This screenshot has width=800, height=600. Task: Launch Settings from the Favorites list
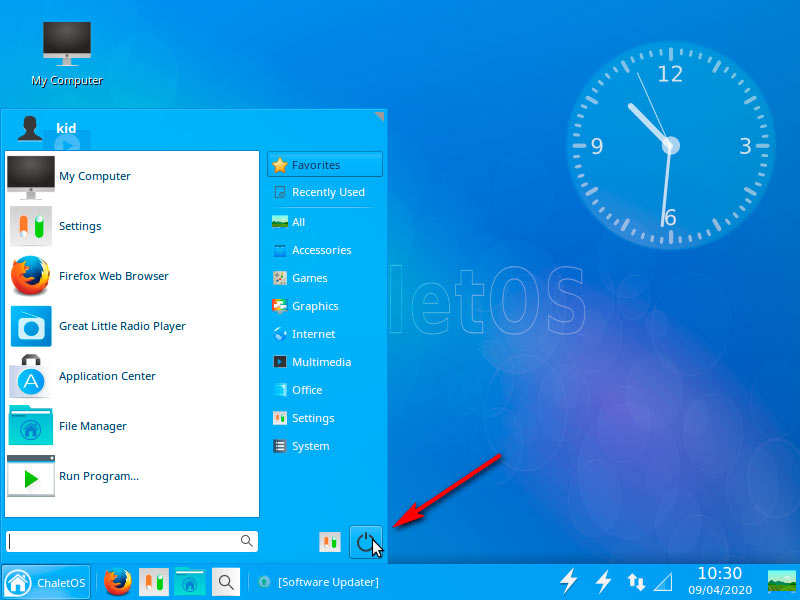click(x=132, y=226)
